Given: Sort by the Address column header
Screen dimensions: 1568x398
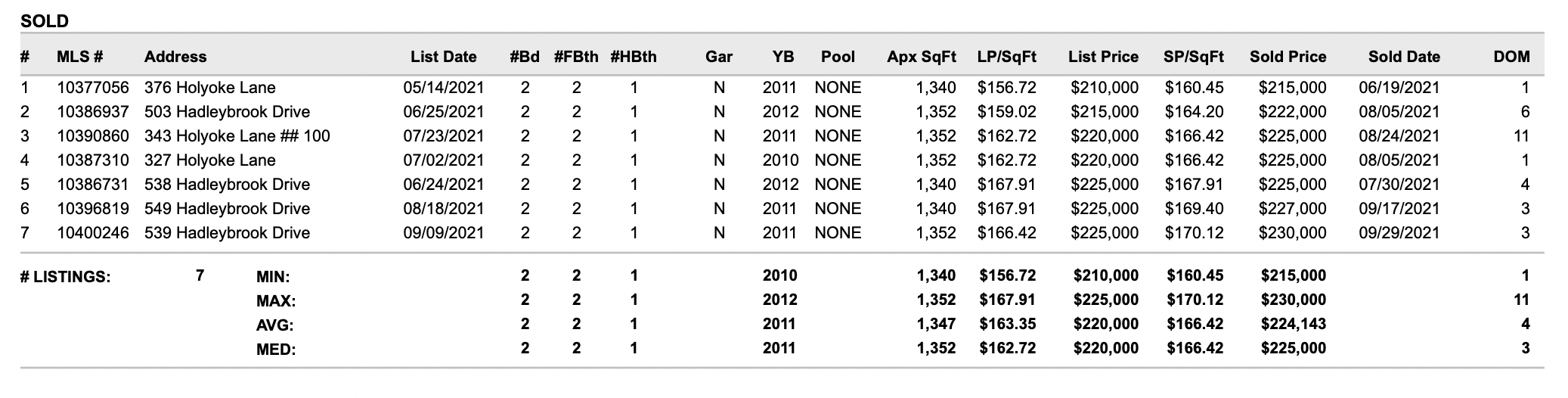Looking at the screenshot, I should coord(175,57).
